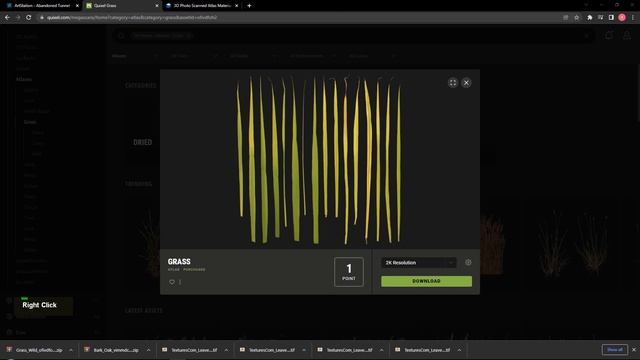This screenshot has height=360, width=640.
Task: Click the grass blades atlas preview image
Action: tap(319, 159)
